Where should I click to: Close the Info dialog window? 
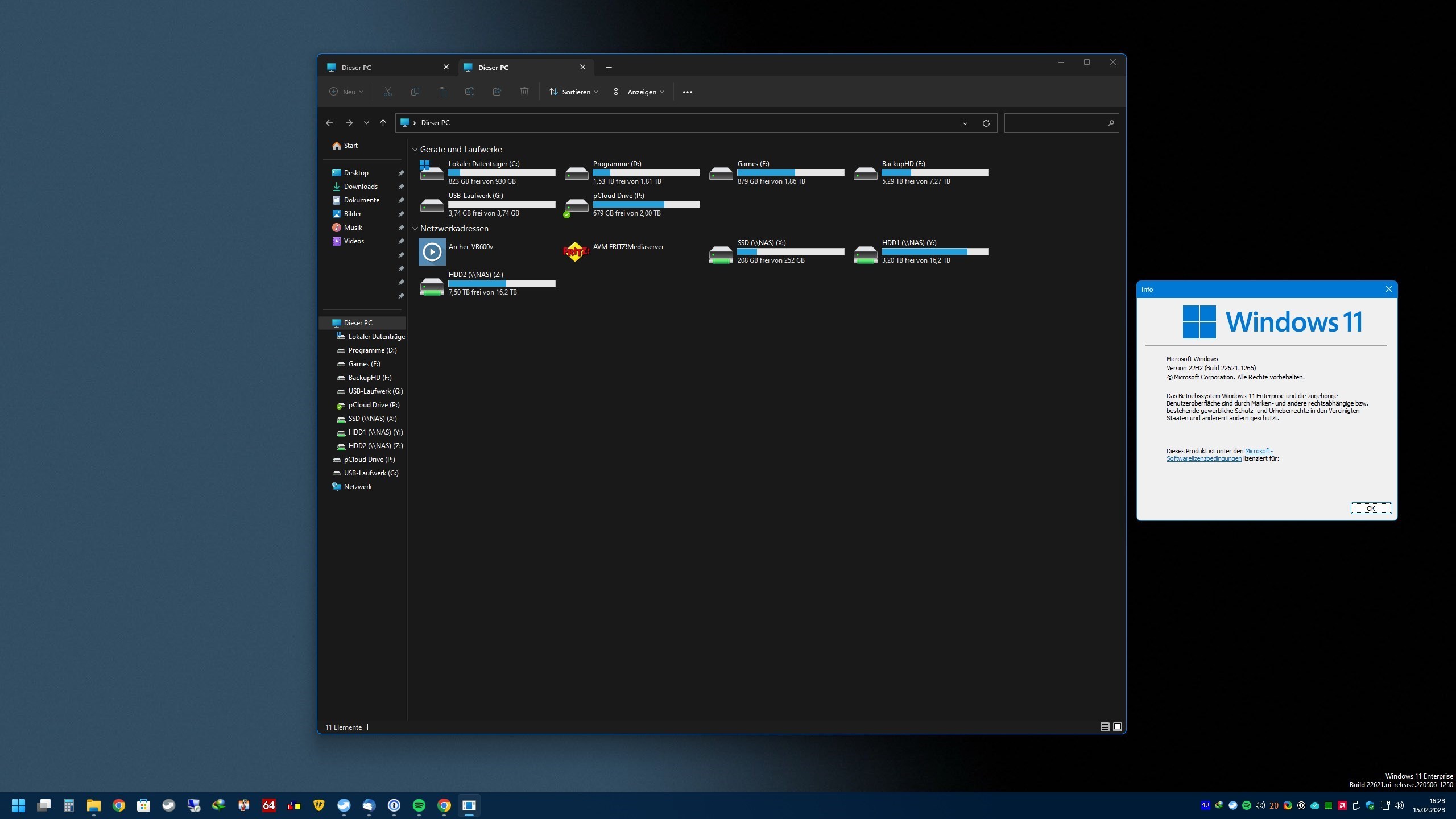[1388, 289]
